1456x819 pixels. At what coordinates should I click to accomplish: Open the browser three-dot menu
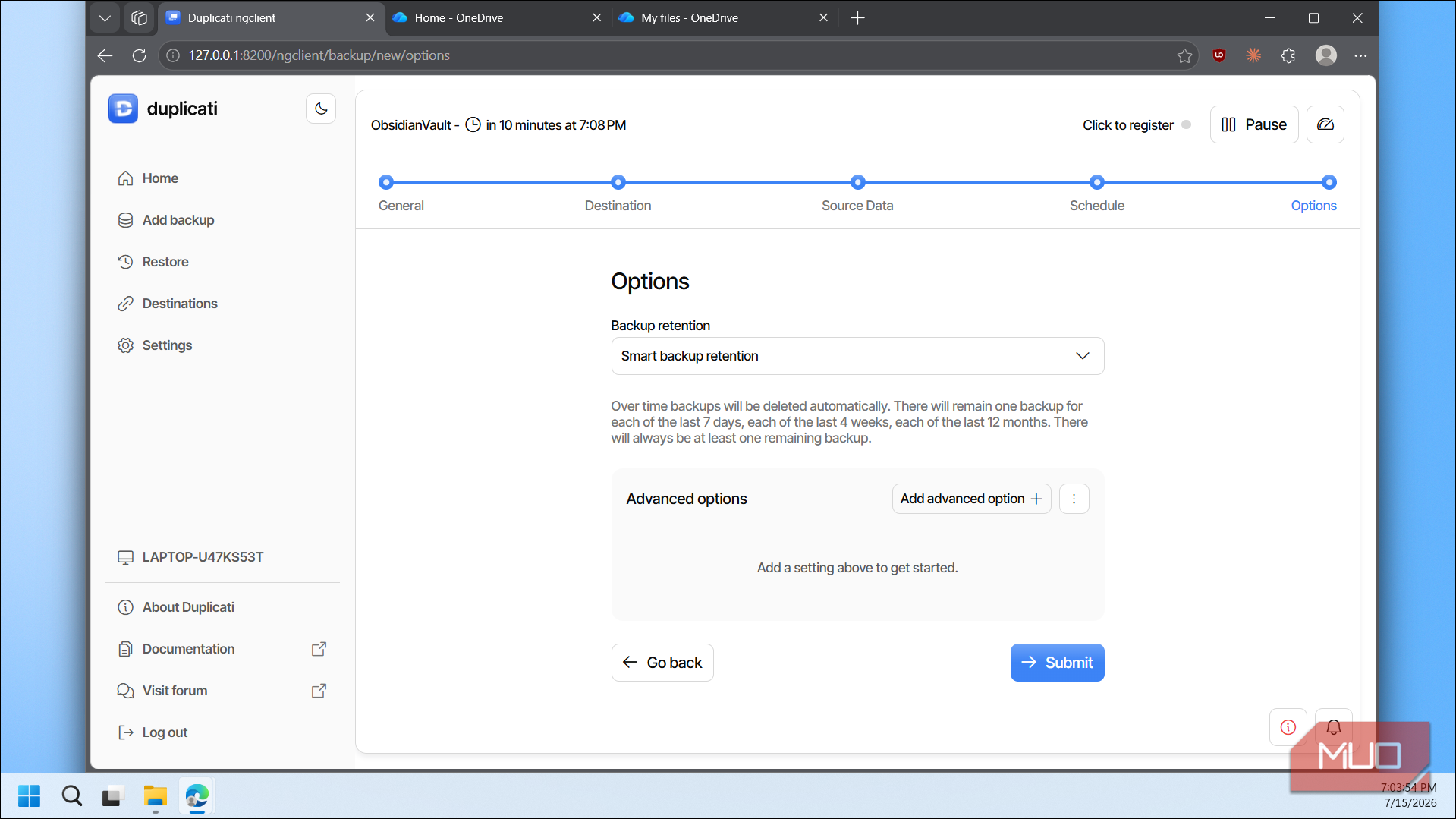coord(1361,55)
